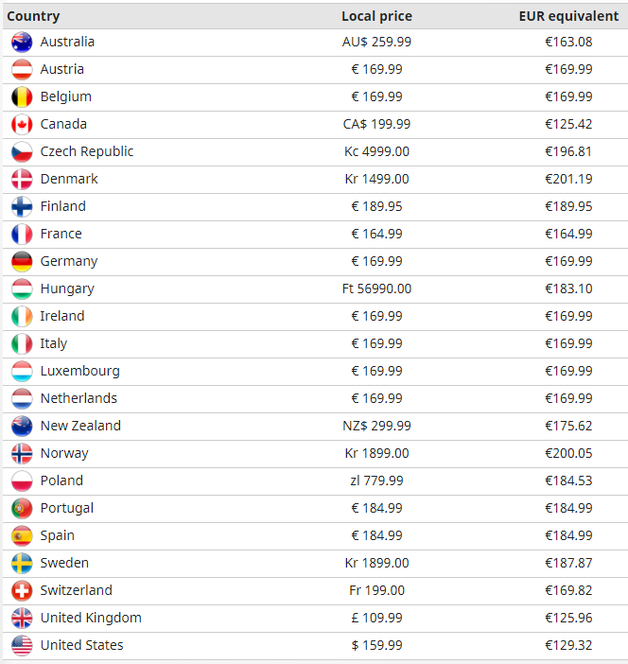Click the Norway local price Kr 1899.00
Image resolution: width=628 pixels, height=664 pixels.
click(x=376, y=453)
